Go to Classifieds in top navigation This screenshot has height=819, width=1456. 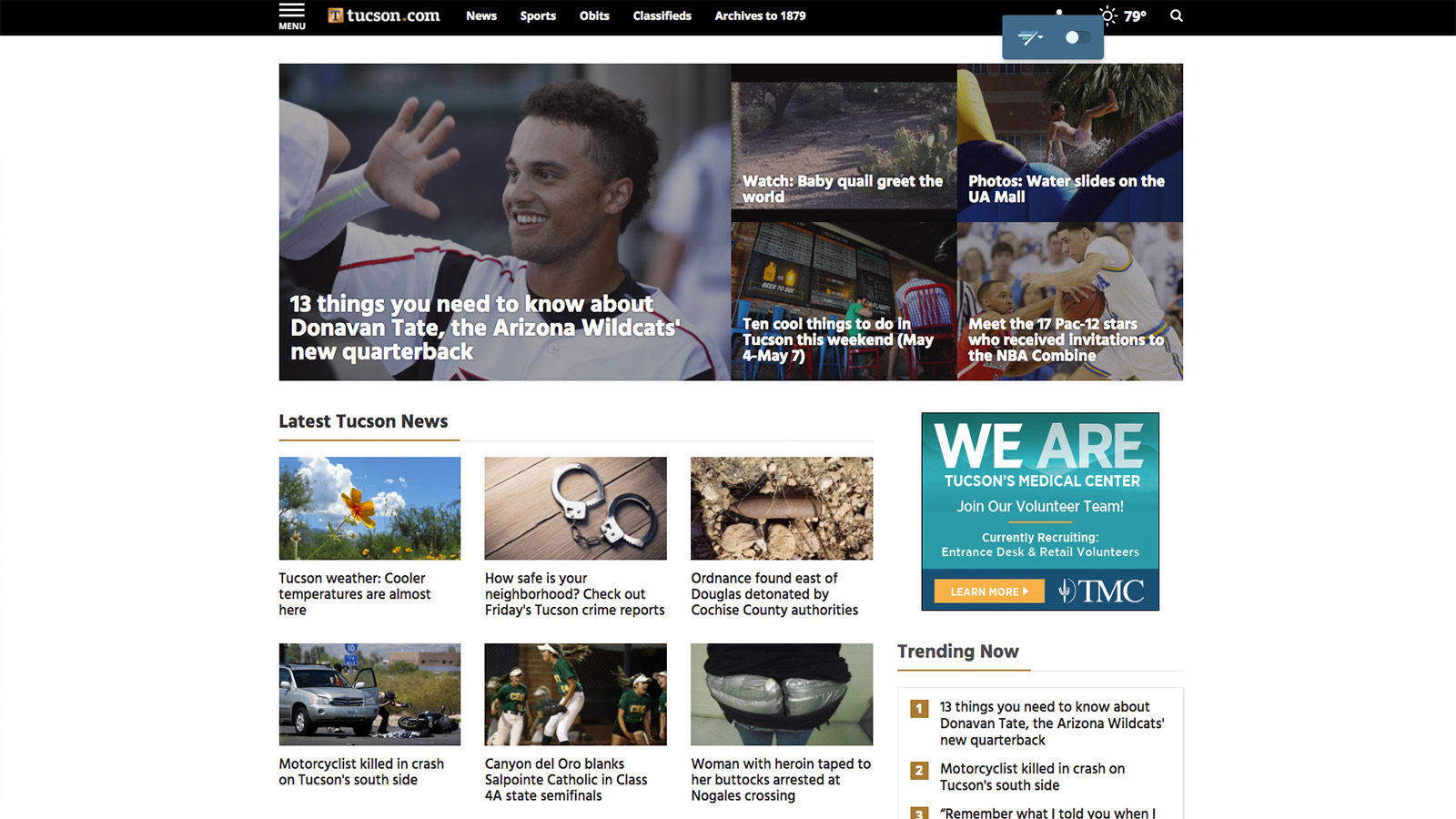(x=662, y=15)
